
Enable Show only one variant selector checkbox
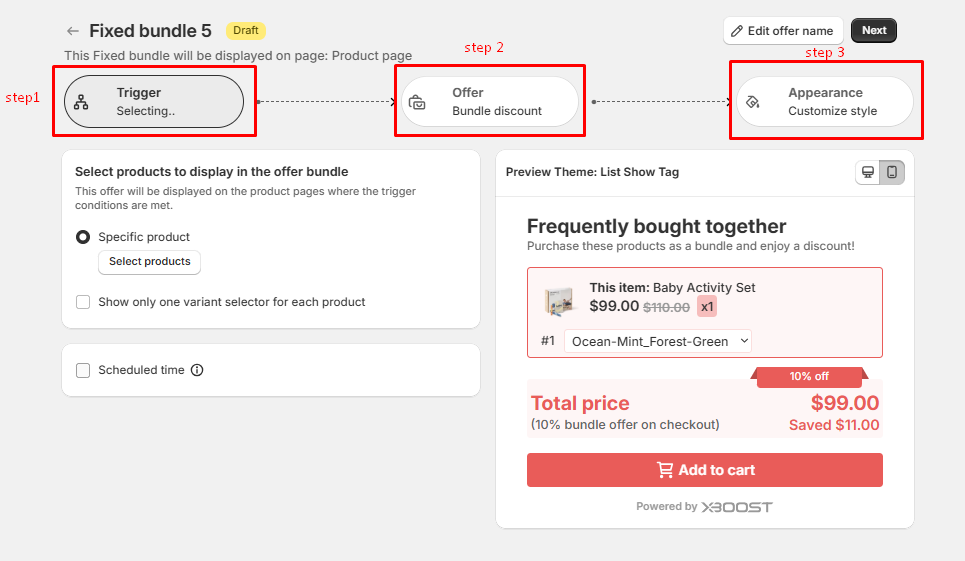(83, 302)
